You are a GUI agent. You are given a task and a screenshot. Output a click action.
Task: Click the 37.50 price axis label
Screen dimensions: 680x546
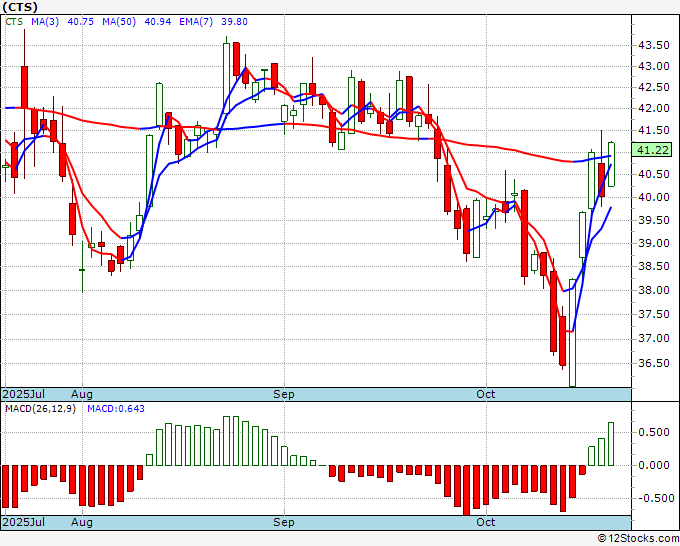(x=654, y=314)
